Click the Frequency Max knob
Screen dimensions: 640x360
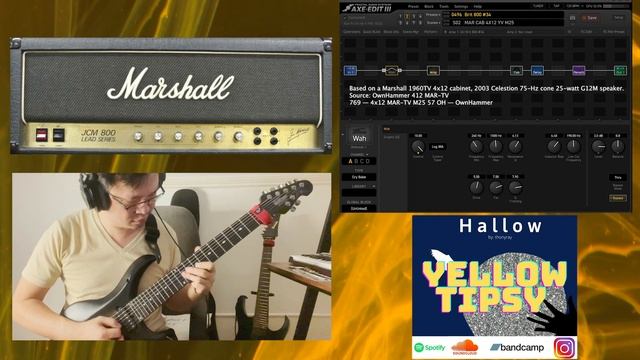click(x=496, y=146)
